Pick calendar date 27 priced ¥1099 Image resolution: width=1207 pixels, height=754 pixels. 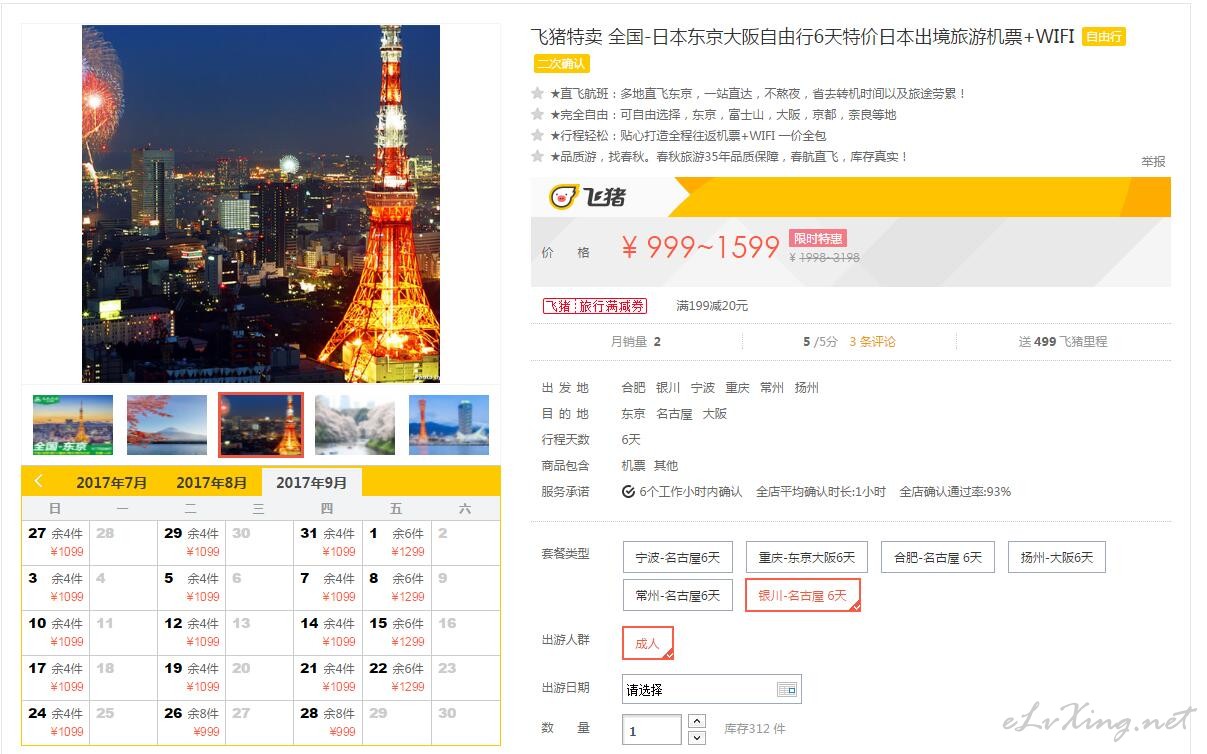pyautogui.click(x=56, y=543)
